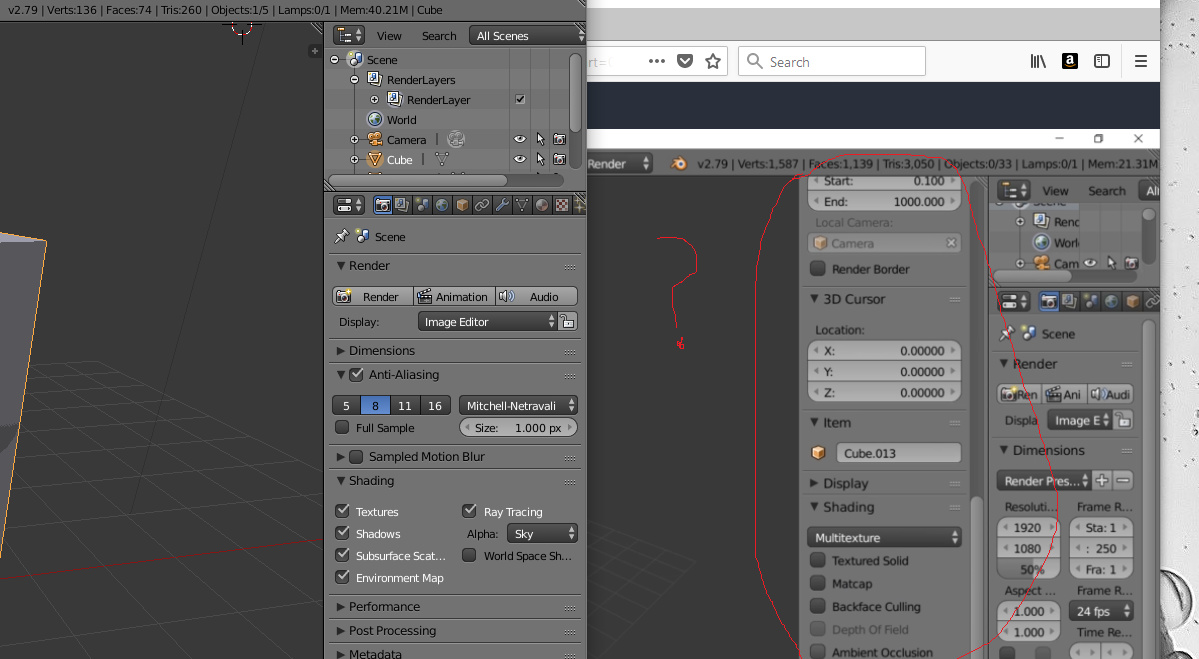Switch to World properties globe icon
The width and height of the screenshot is (1199, 659).
tap(441, 204)
